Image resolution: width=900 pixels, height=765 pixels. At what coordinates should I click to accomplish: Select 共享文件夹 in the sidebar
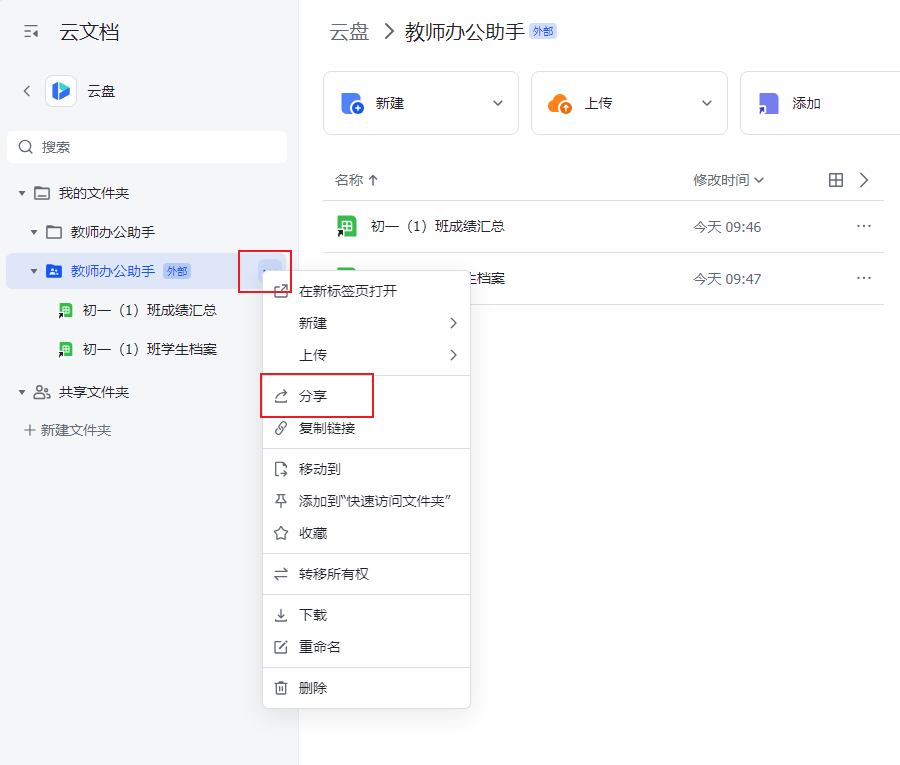point(94,393)
